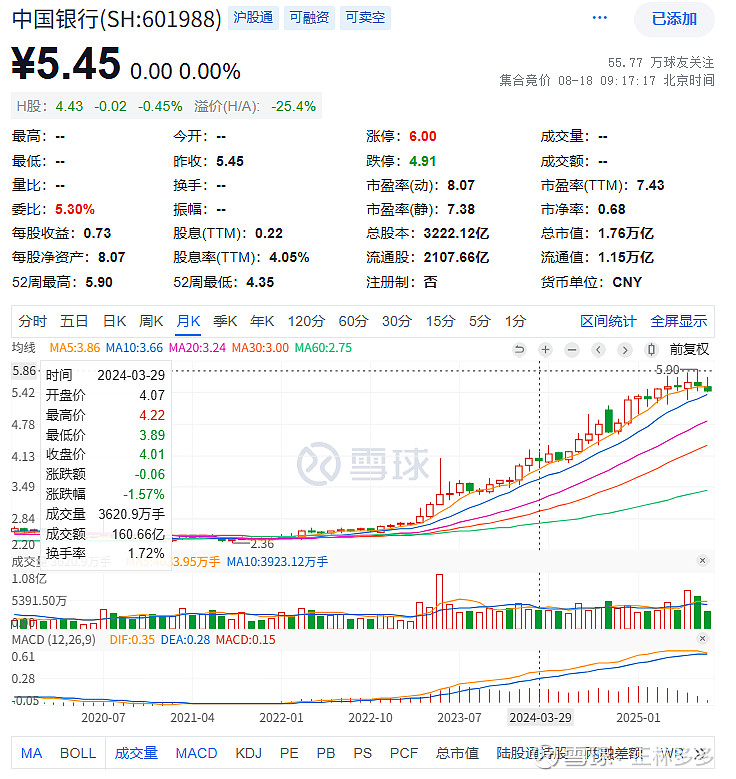This screenshot has width=736, height=779.
Task: Click the MA10:3.66 legend label
Action: coord(134,348)
